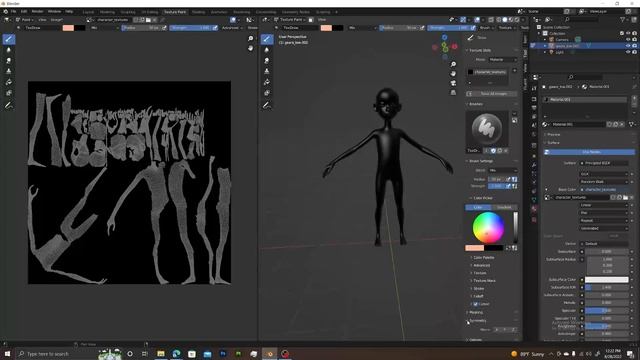640x360 pixels.
Task: Open Texture Slots Mode dropdown showing Material
Action: pos(502,60)
